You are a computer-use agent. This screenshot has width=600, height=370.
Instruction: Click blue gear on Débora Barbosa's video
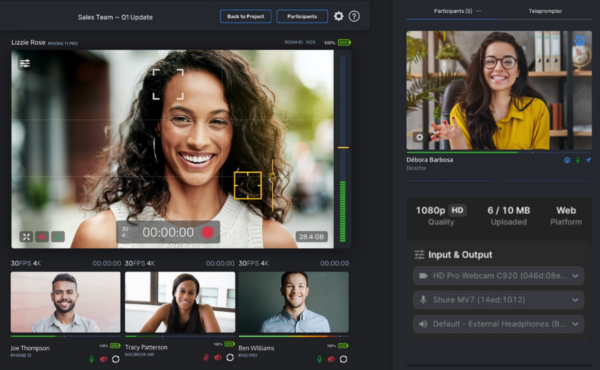tap(579, 40)
